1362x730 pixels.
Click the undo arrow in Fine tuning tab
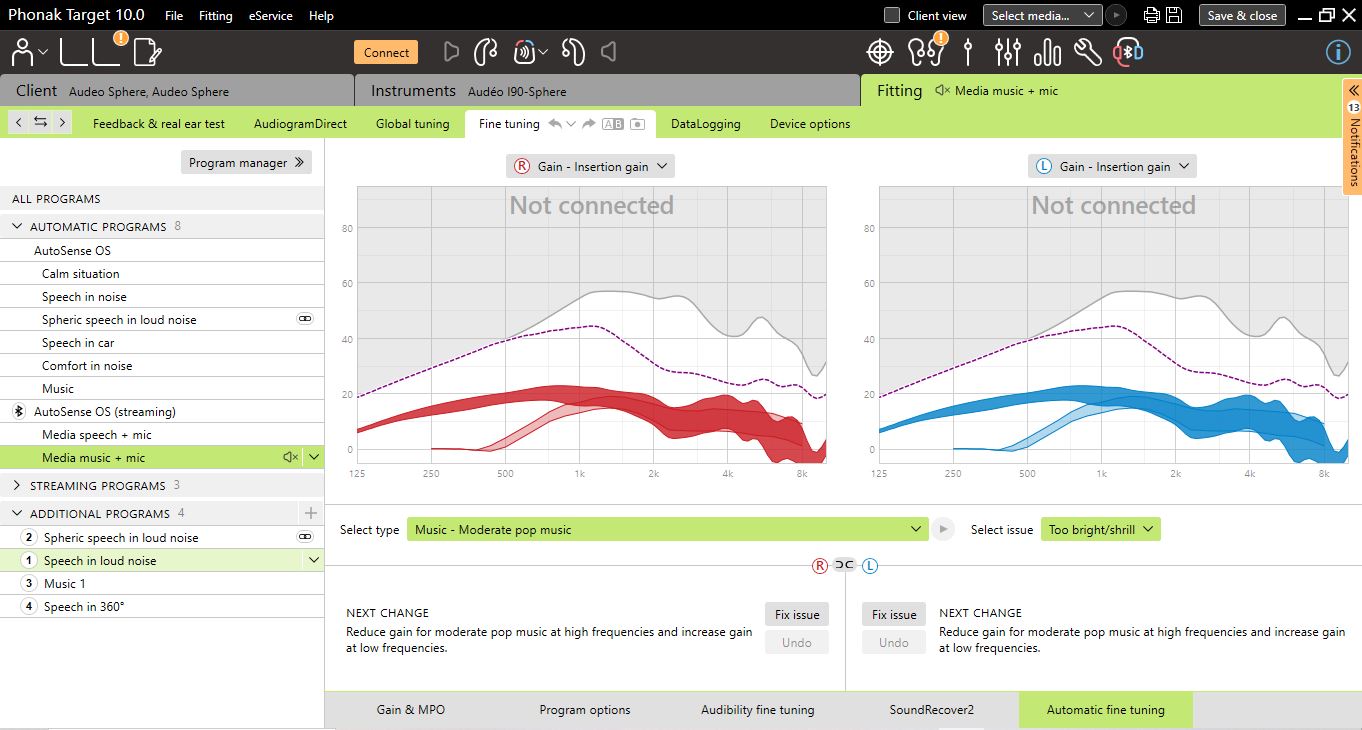point(555,124)
